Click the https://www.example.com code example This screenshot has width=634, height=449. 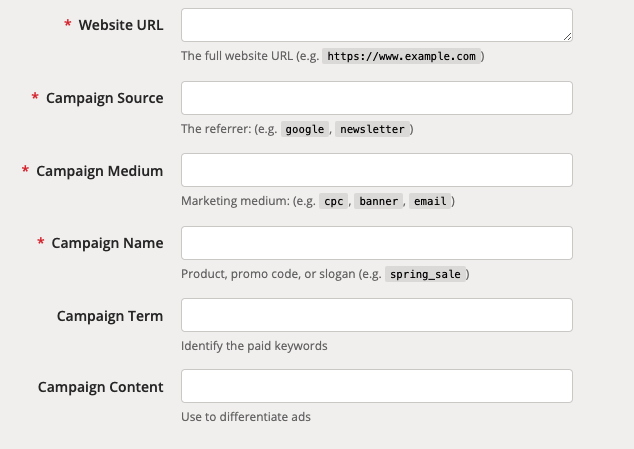pos(402,56)
